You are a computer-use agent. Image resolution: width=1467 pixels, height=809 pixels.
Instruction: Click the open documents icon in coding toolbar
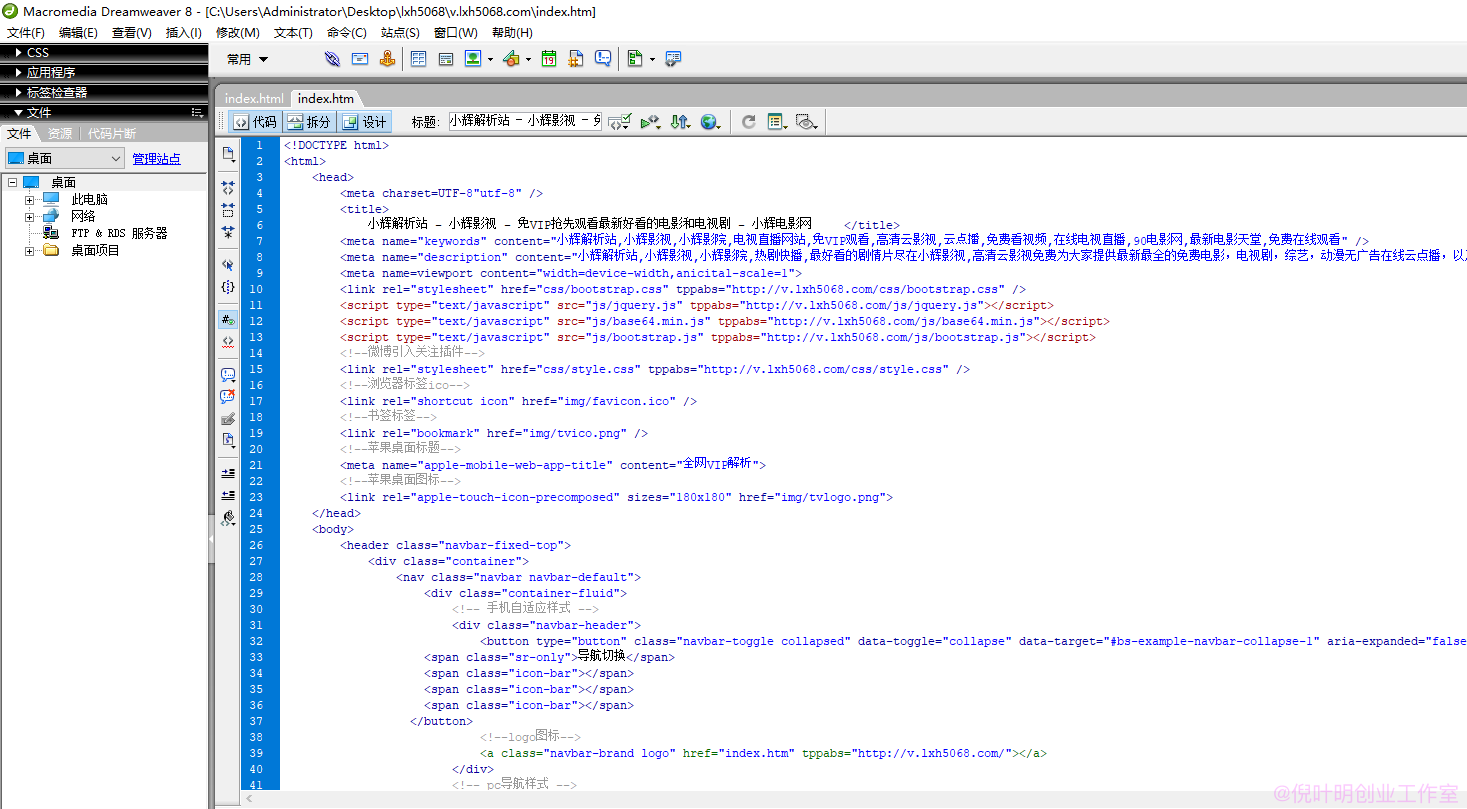[x=228, y=155]
